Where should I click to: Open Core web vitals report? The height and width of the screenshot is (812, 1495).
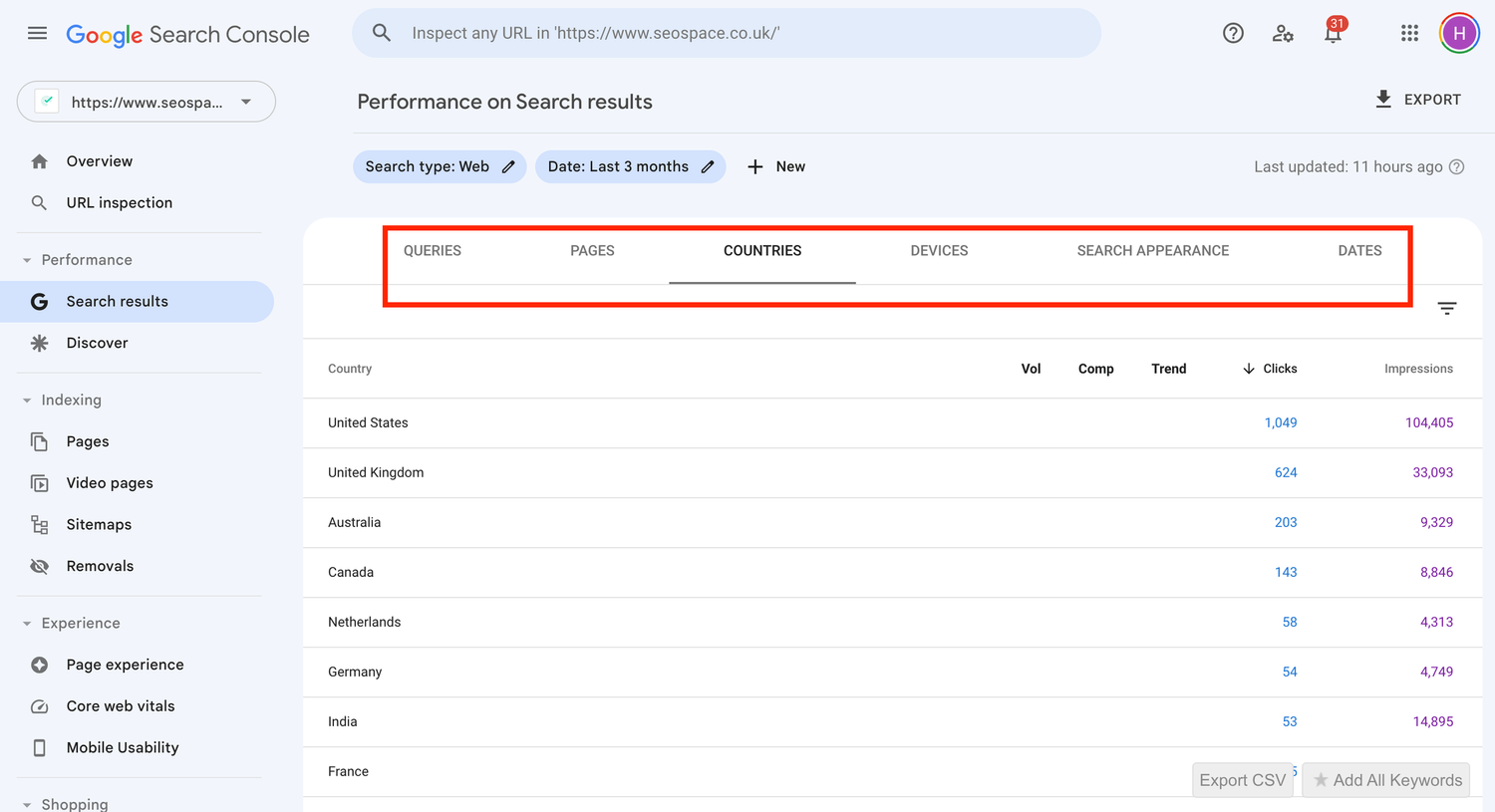point(118,705)
